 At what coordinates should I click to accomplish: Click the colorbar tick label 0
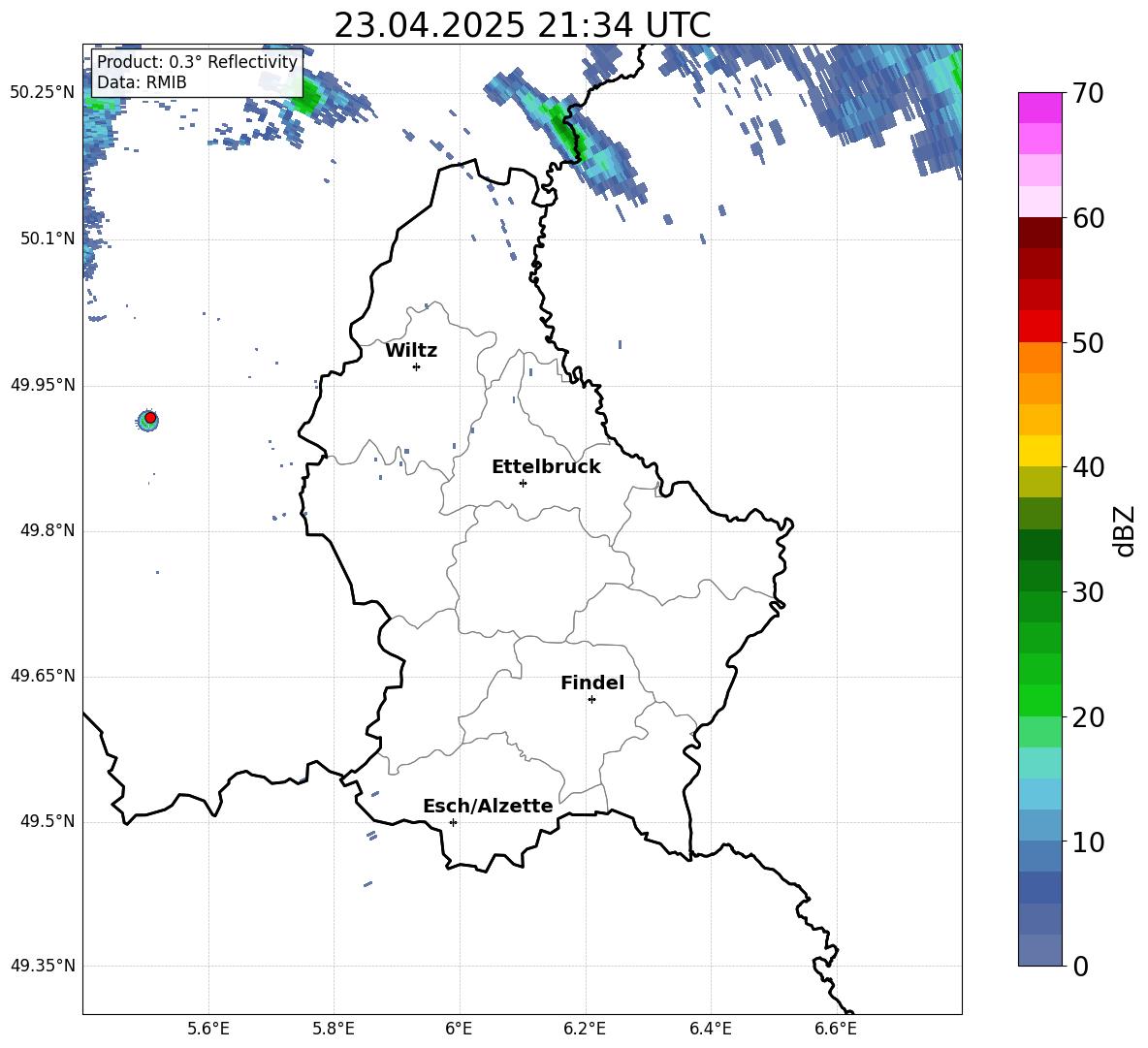[1080, 966]
